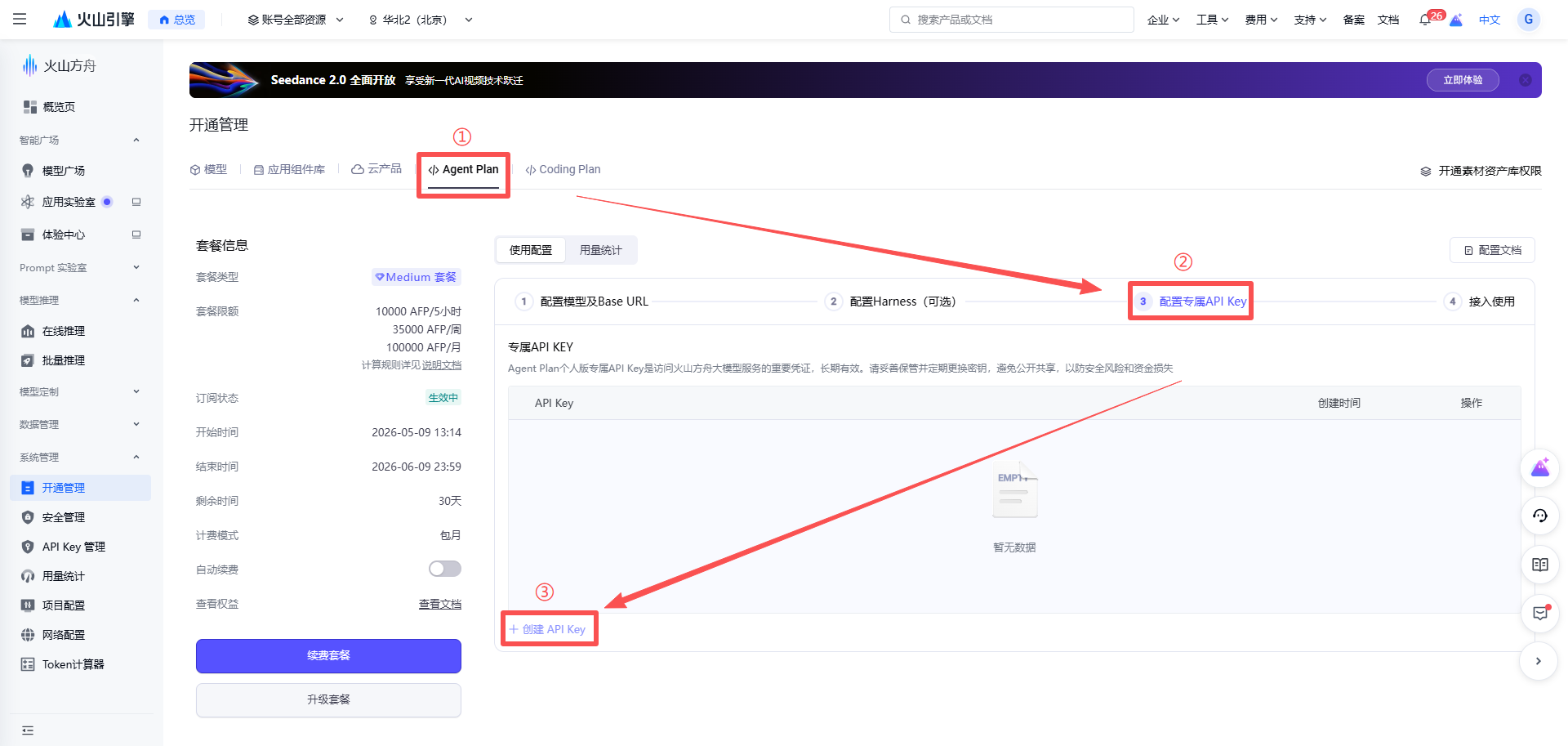Viewport: 1568px width, 746px height.
Task: Click 开通素材资产库权限
Action: [x=1481, y=171]
